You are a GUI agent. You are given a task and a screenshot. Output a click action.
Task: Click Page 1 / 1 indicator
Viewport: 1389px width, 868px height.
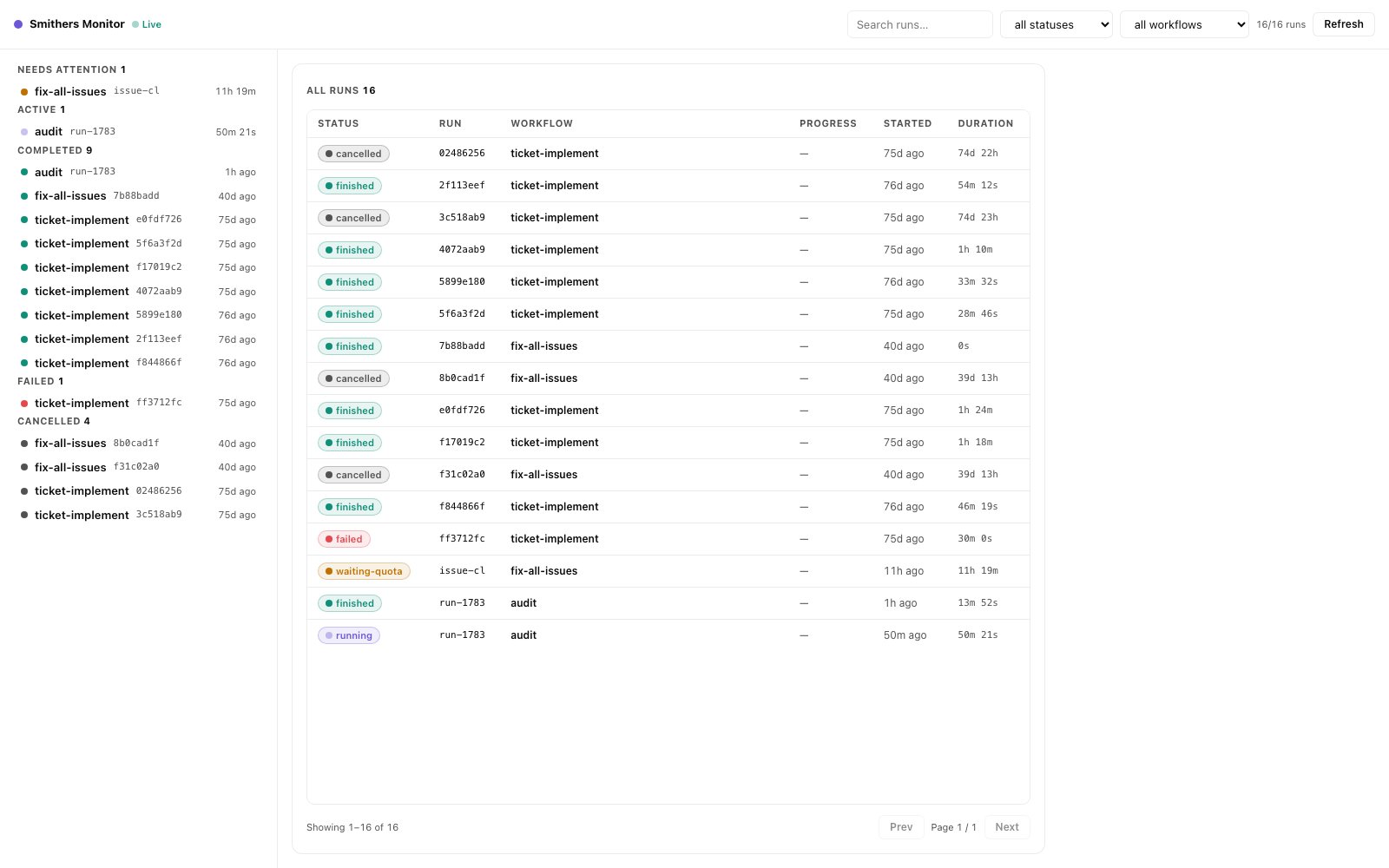[953, 827]
